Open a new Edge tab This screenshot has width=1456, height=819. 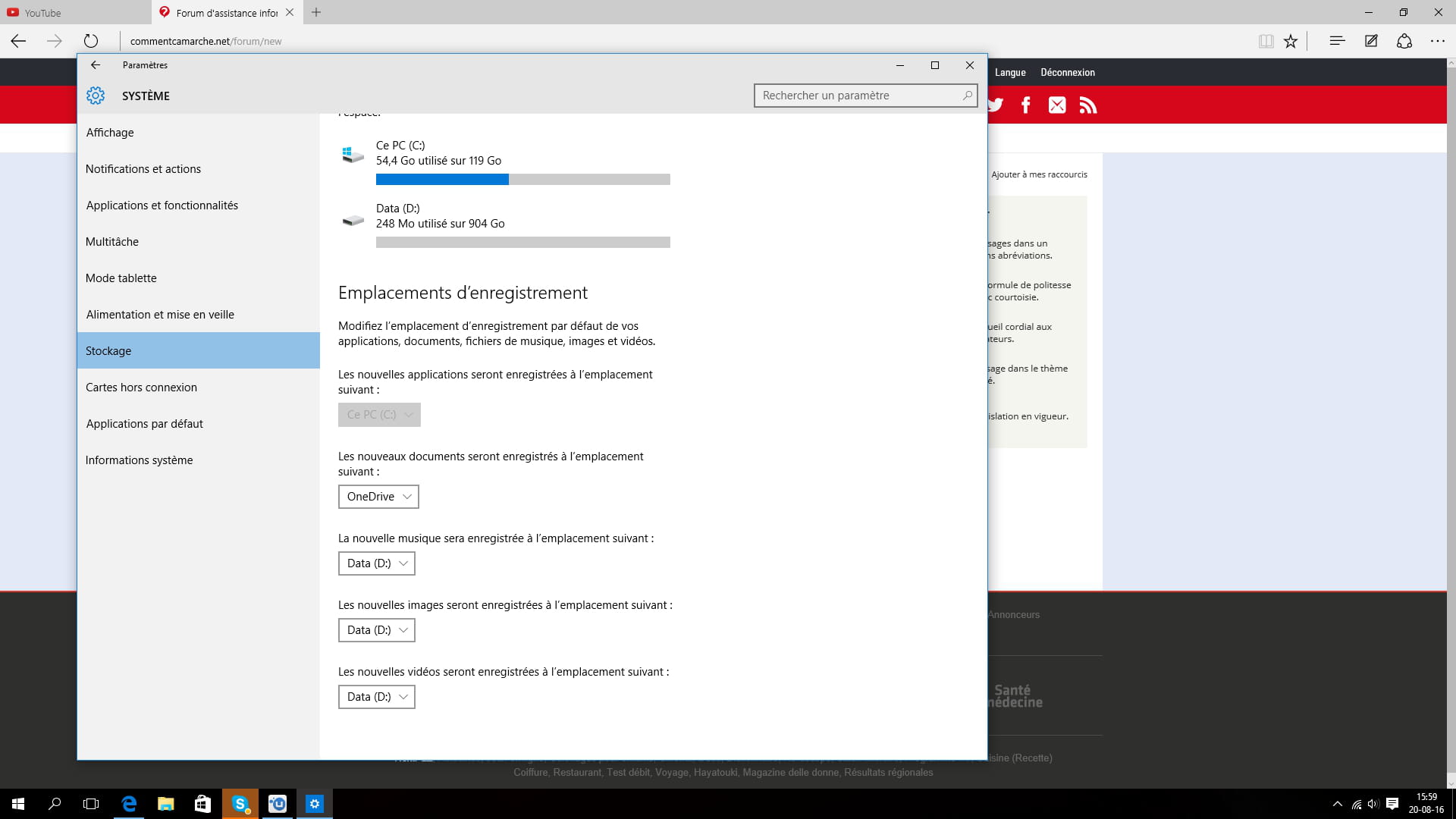(x=316, y=12)
